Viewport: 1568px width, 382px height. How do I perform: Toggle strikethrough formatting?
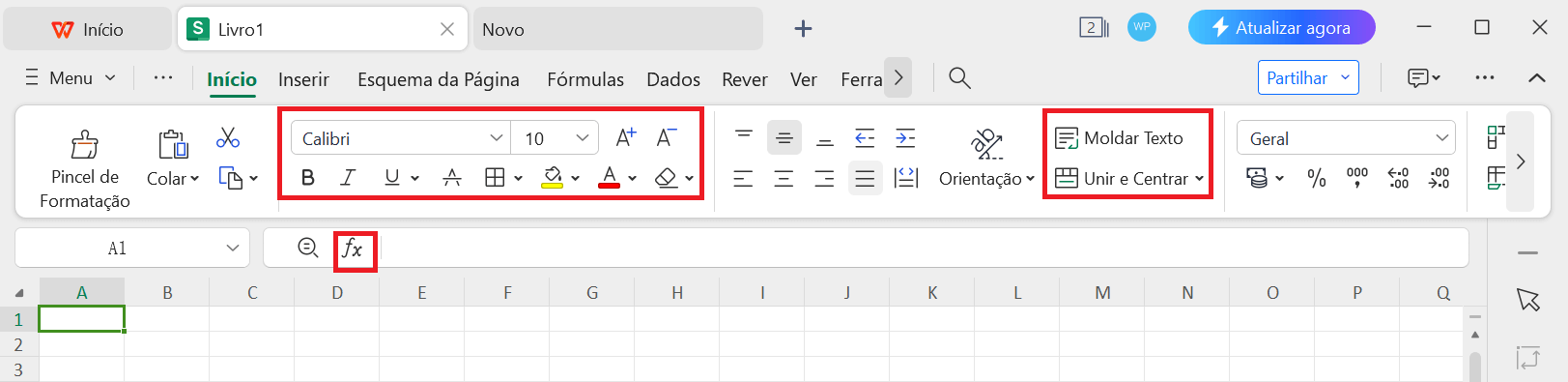point(451,177)
